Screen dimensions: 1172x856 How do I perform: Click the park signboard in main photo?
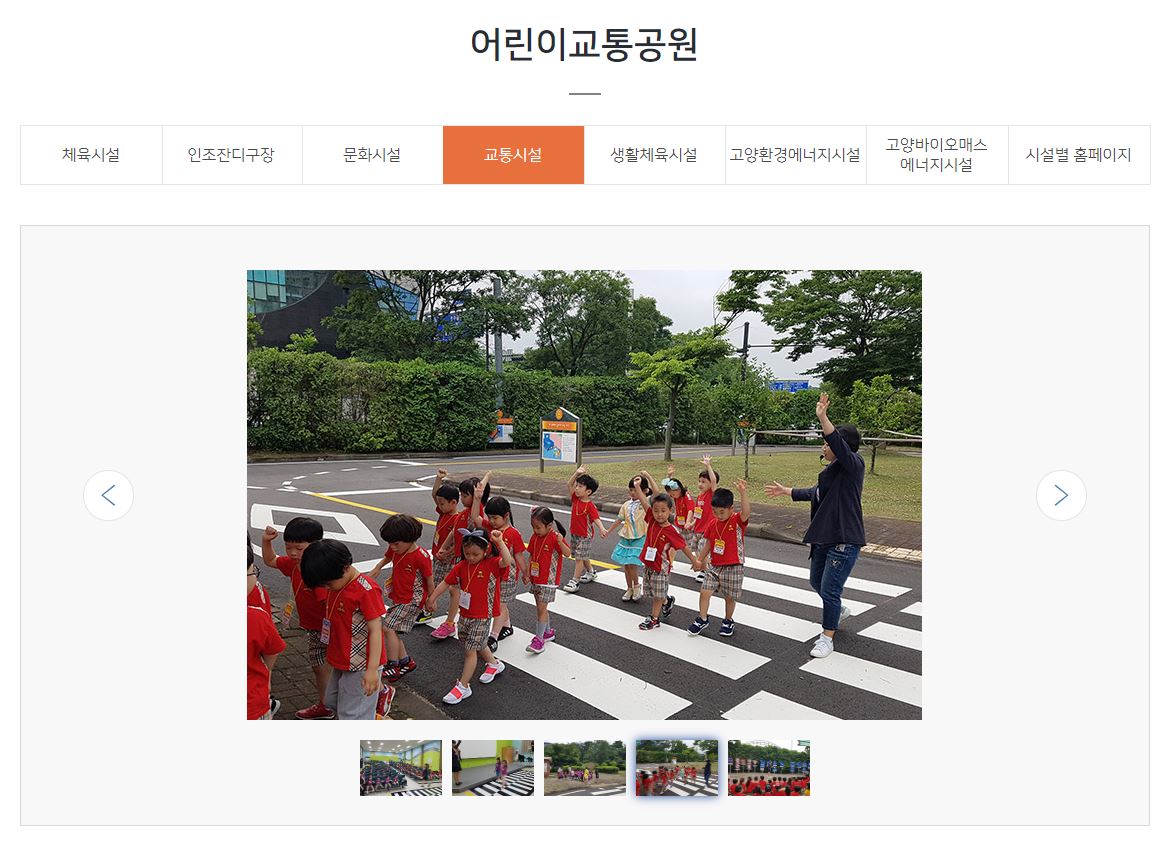click(x=560, y=439)
